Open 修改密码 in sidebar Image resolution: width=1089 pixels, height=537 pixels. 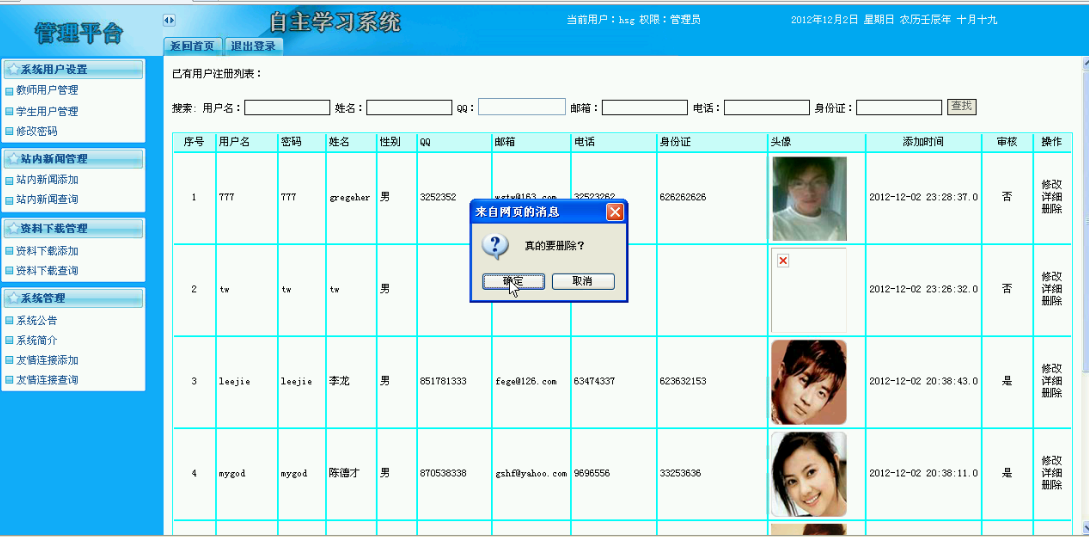tap(37, 131)
